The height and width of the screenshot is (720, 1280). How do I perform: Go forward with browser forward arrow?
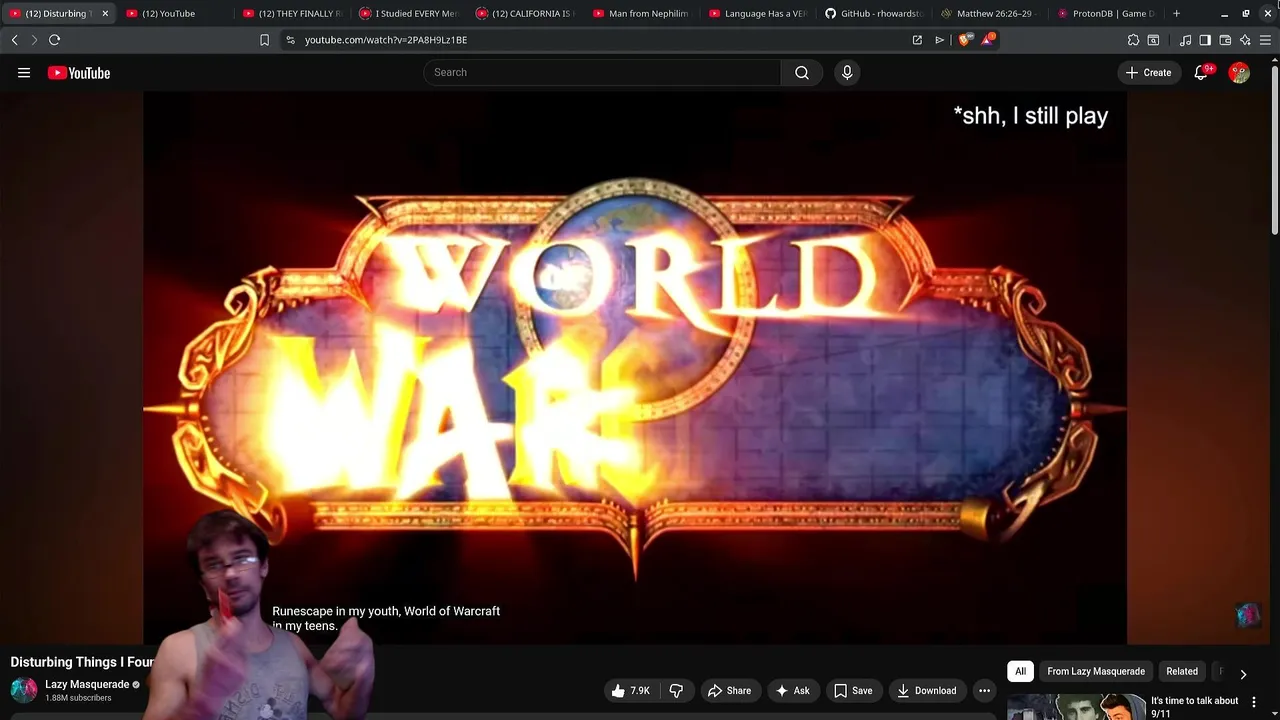point(33,40)
